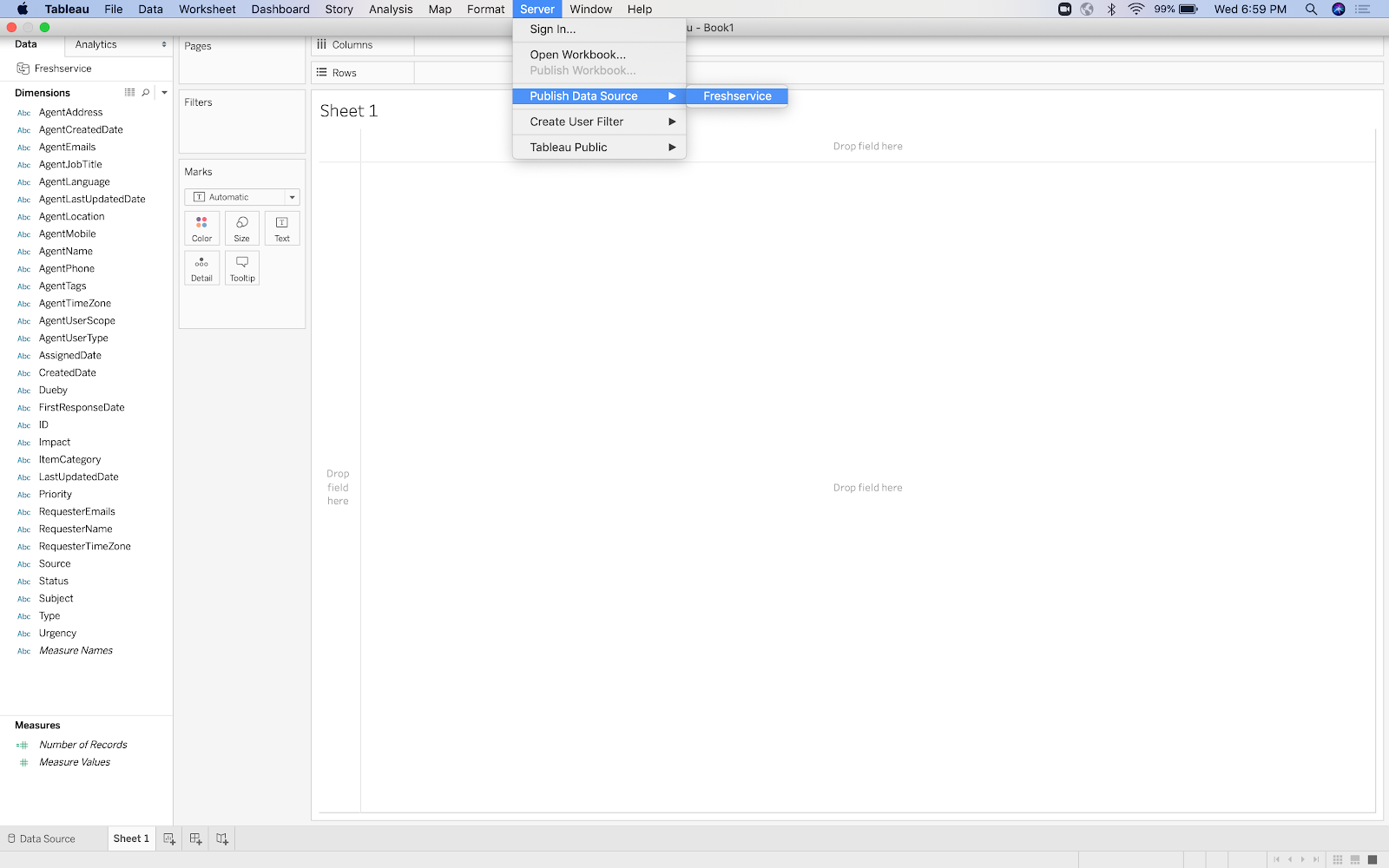Screen dimensions: 1389x868
Task: Select the Urgency dimension
Action: (57, 634)
